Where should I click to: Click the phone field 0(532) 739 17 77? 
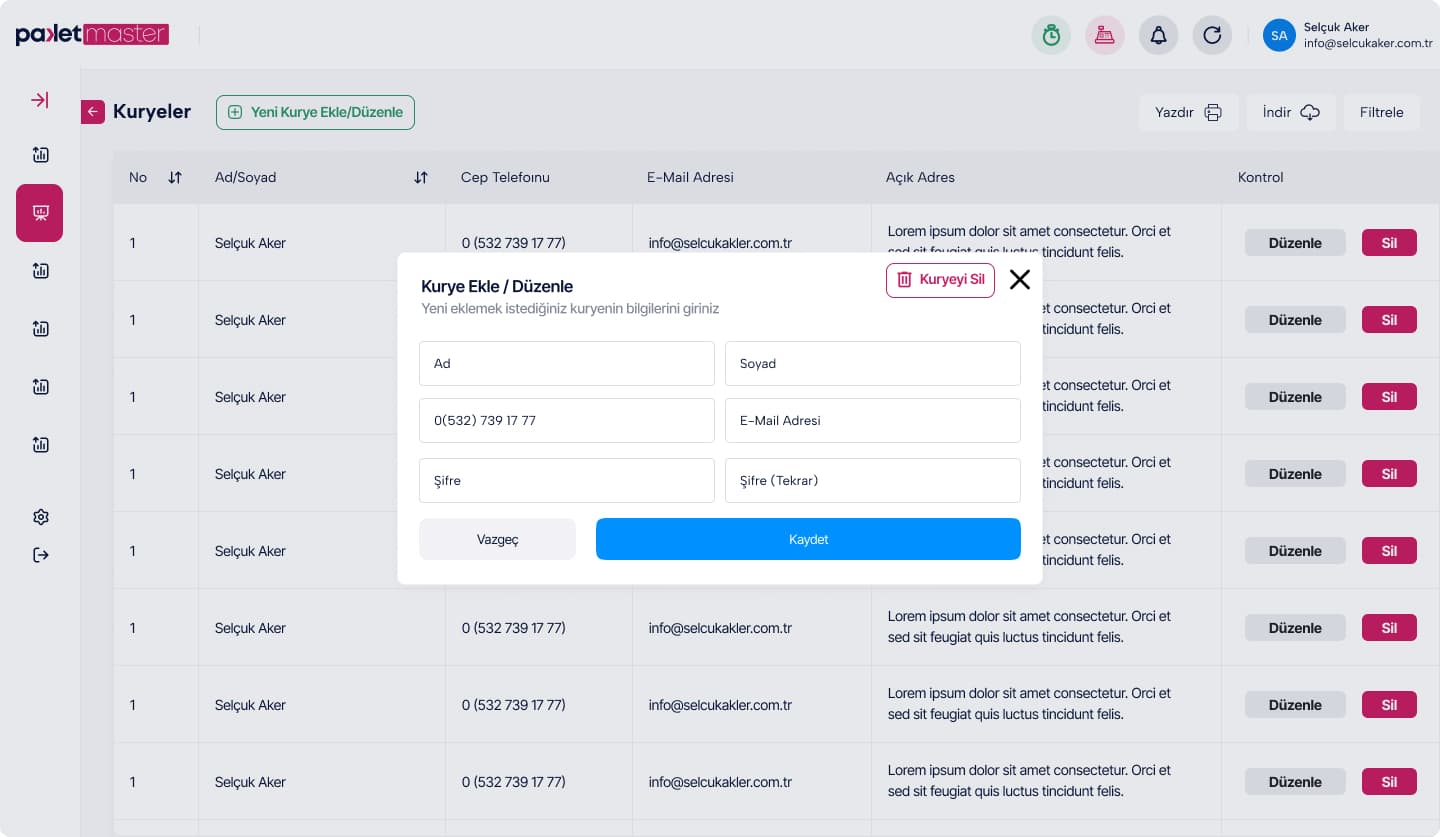567,420
